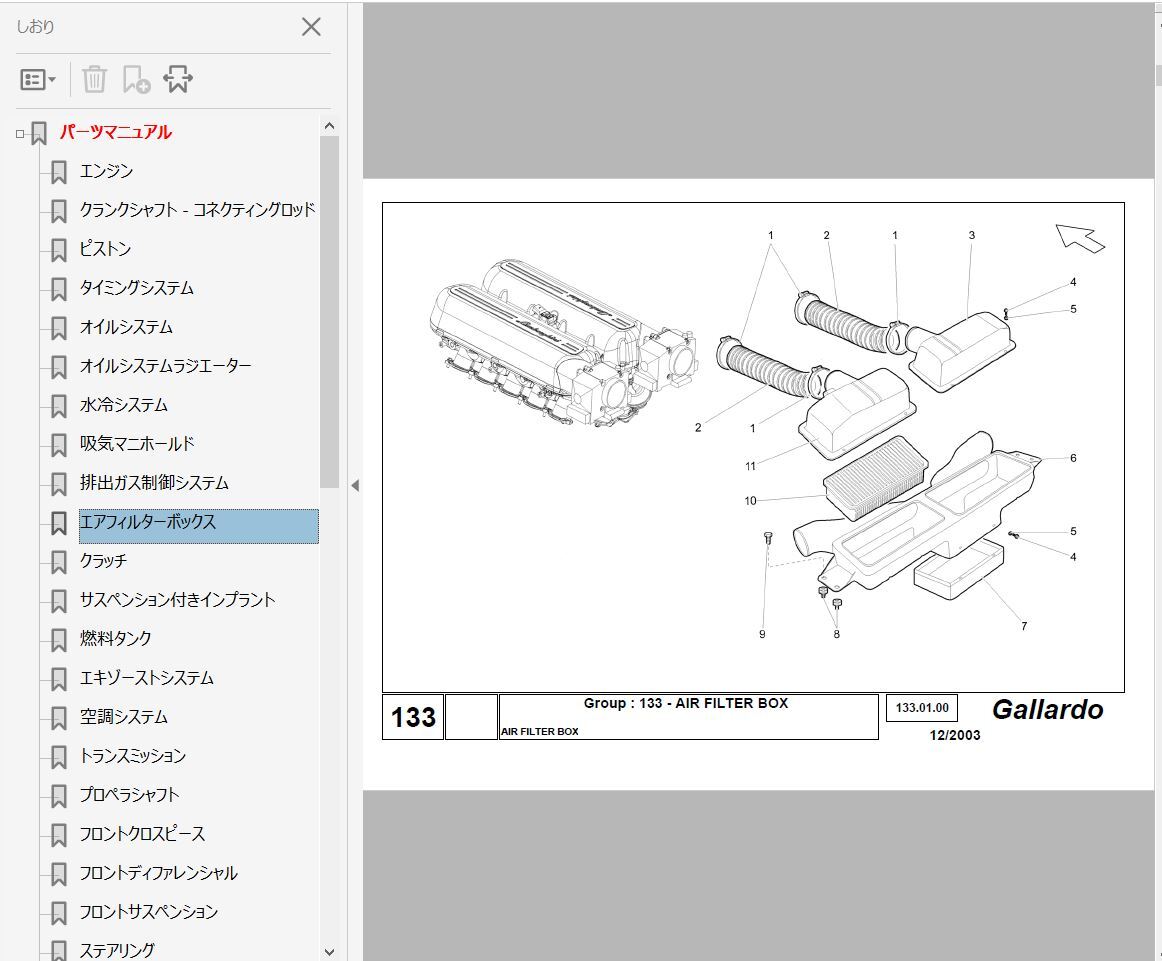Open the 吸気マニホールド bookmark
The image size is (1162, 961).
(x=137, y=444)
